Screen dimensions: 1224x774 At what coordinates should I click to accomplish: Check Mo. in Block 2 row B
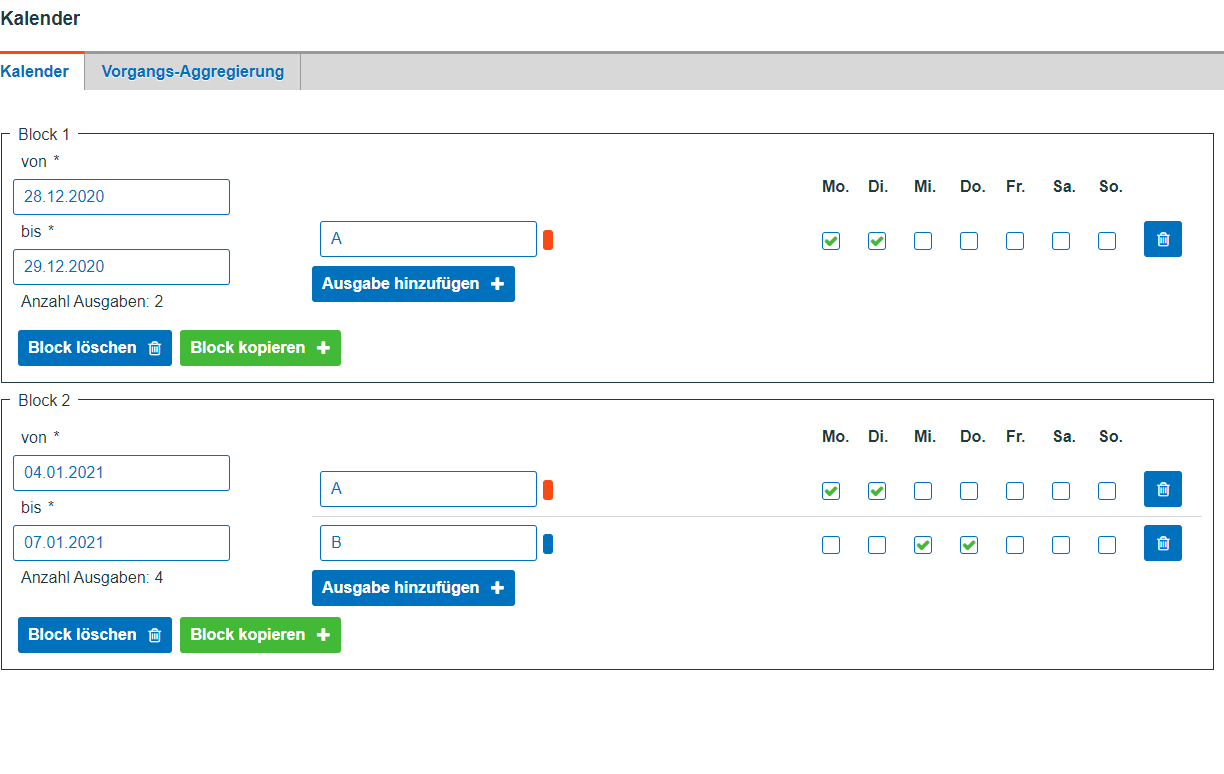coord(831,545)
